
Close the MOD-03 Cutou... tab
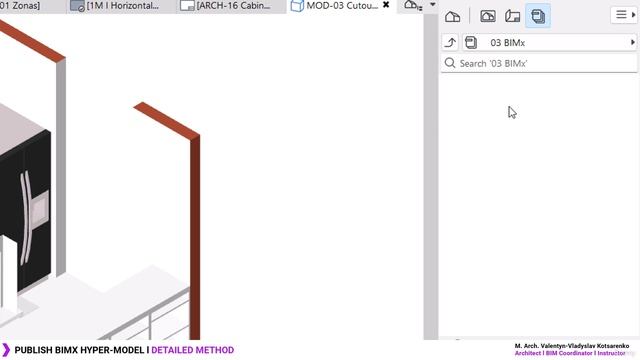386,5
